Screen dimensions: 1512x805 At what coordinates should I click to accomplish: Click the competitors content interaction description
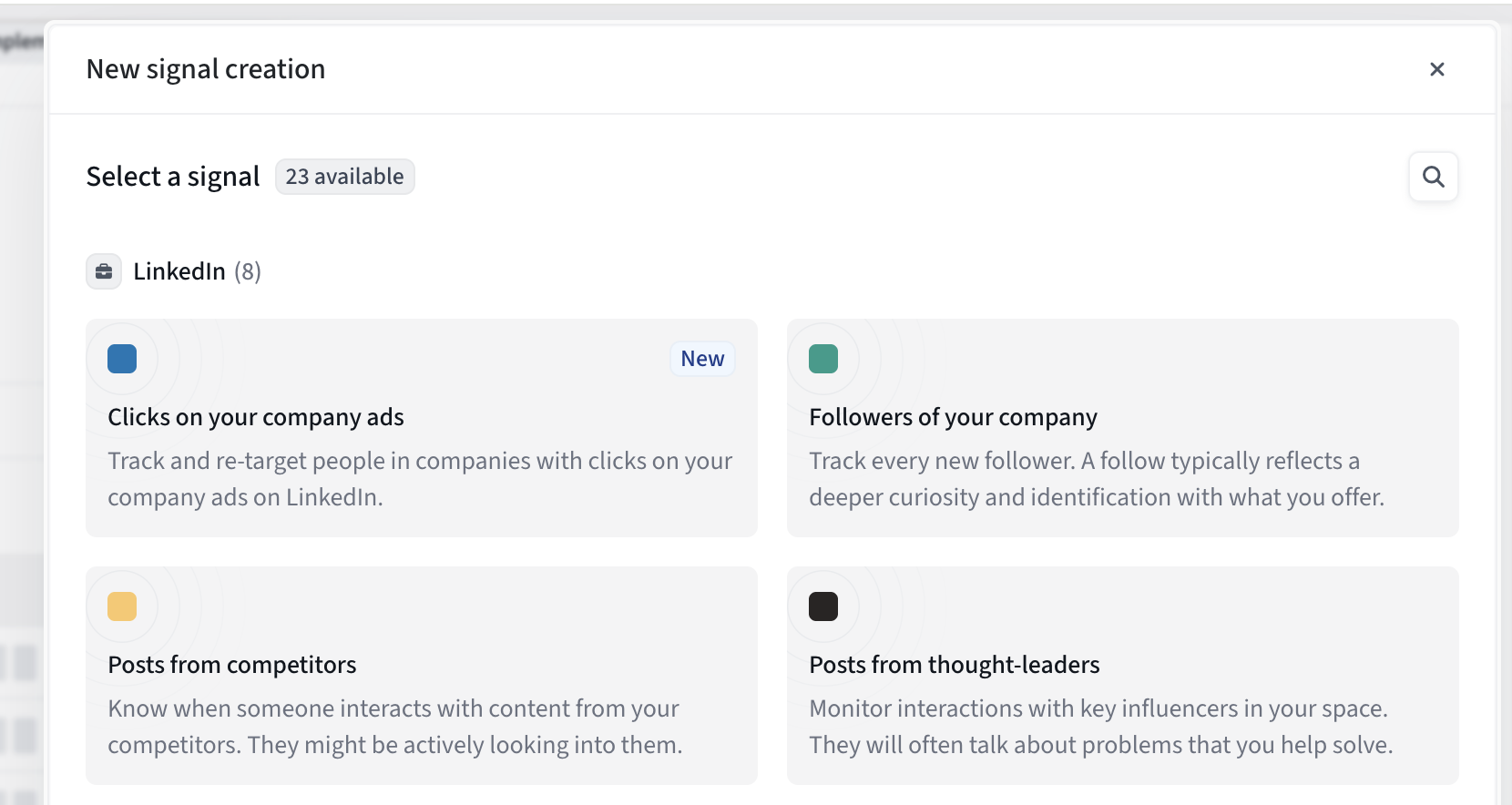394,727
